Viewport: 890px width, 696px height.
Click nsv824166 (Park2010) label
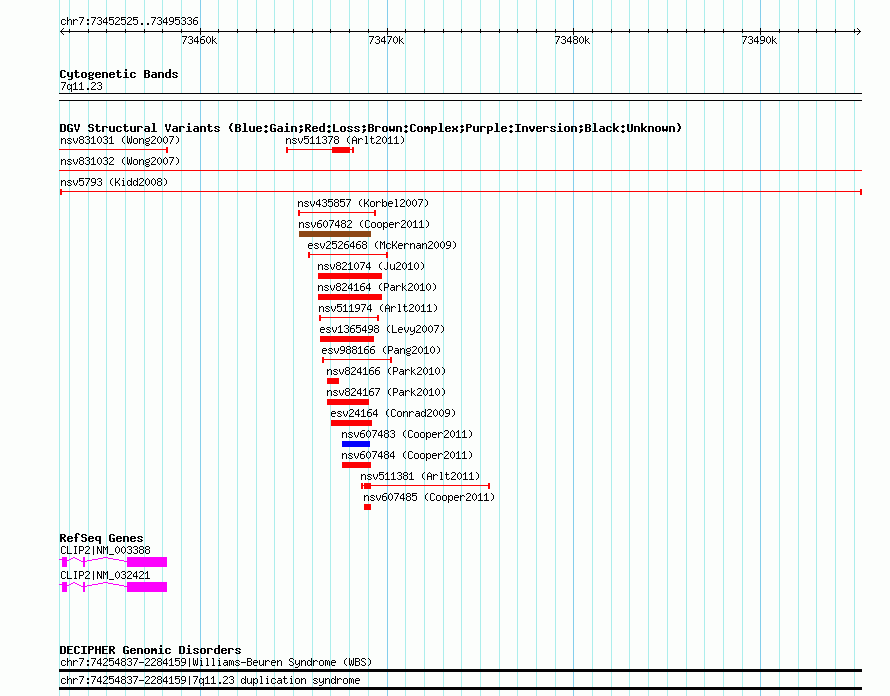tap(386, 371)
